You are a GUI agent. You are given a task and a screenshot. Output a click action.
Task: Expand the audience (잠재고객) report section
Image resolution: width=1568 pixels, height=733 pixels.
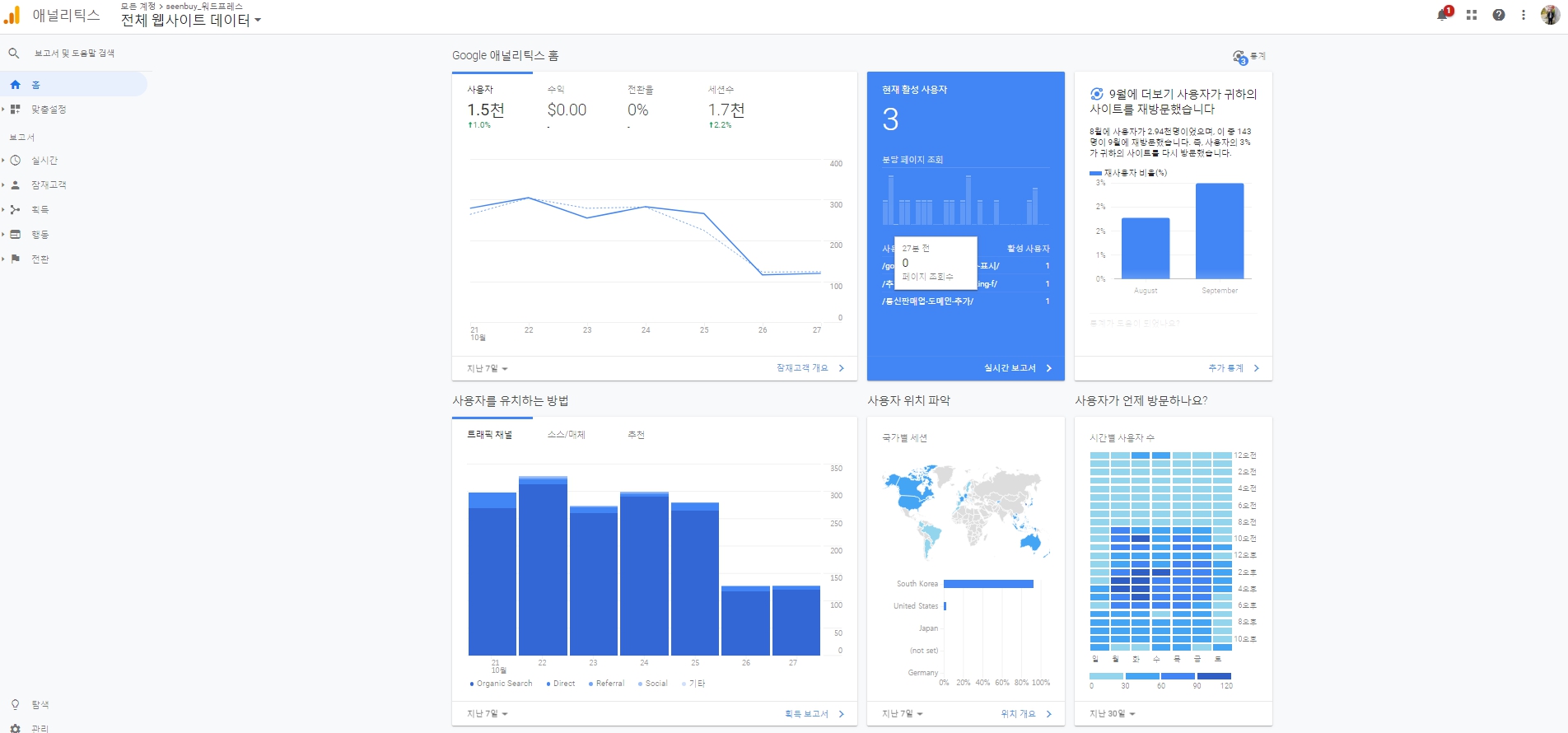click(48, 185)
